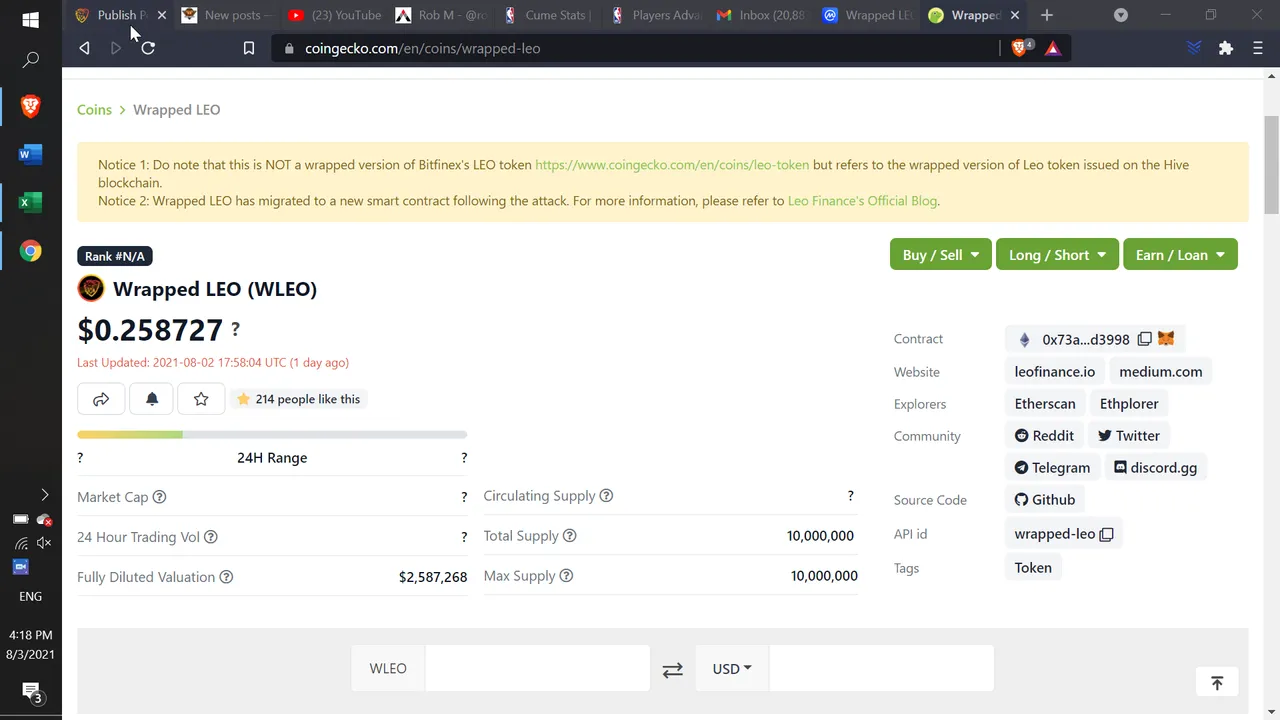The height and width of the screenshot is (720, 1280).
Task: Expand the Long / Short dropdown
Action: (1058, 254)
